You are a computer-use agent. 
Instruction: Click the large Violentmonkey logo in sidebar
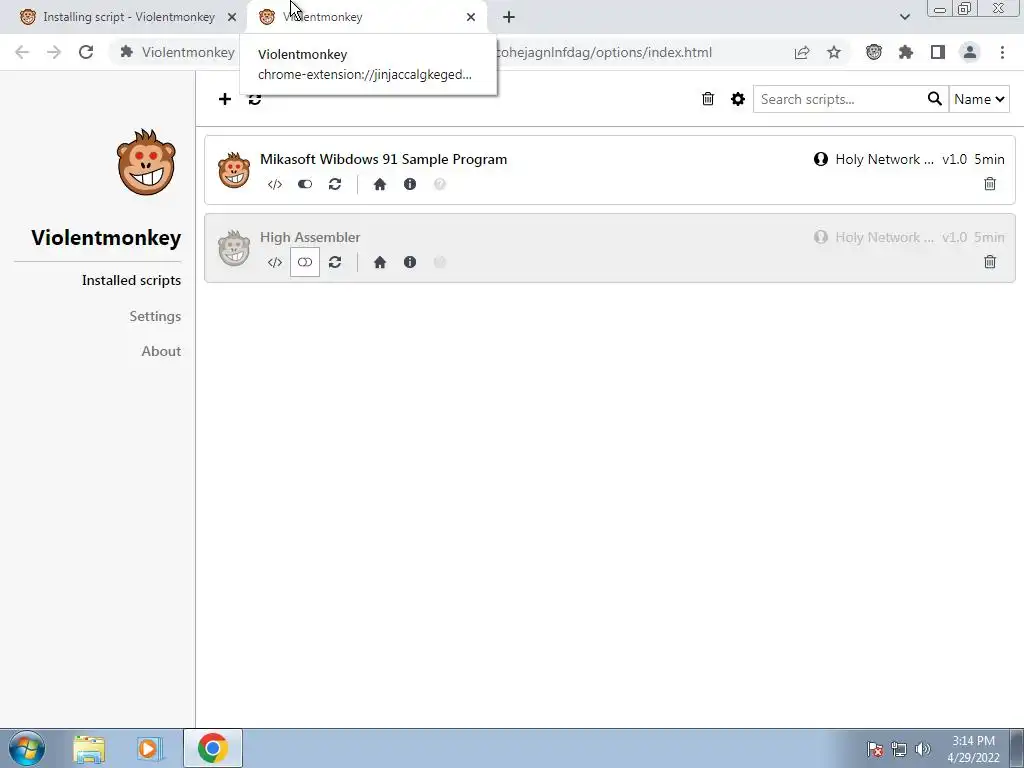click(146, 162)
